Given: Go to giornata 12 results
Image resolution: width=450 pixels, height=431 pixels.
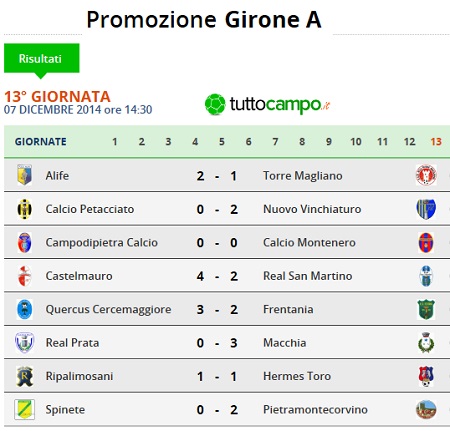Looking at the screenshot, I should tap(409, 142).
